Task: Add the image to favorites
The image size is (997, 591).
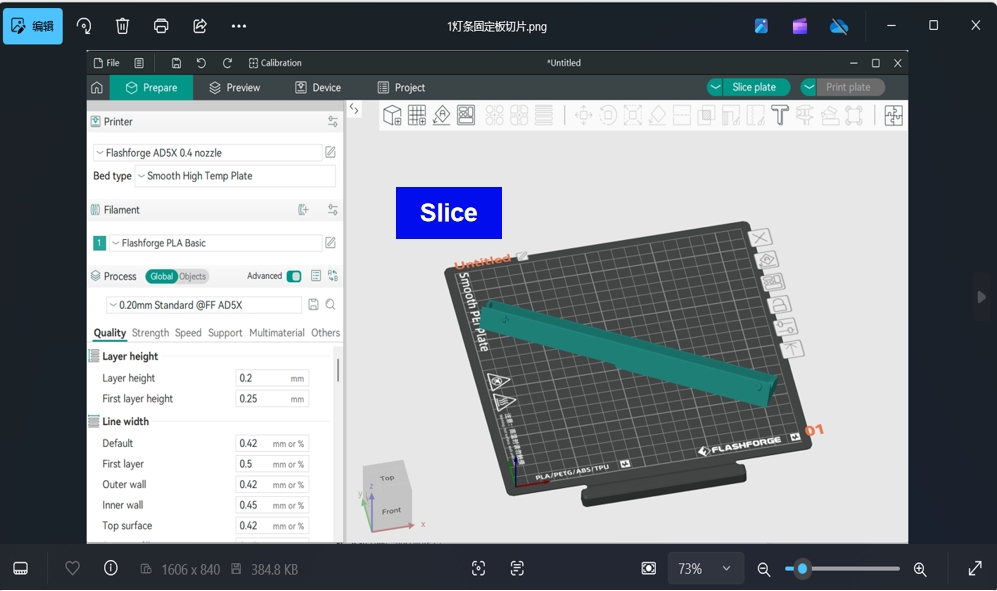Action: tap(72, 568)
